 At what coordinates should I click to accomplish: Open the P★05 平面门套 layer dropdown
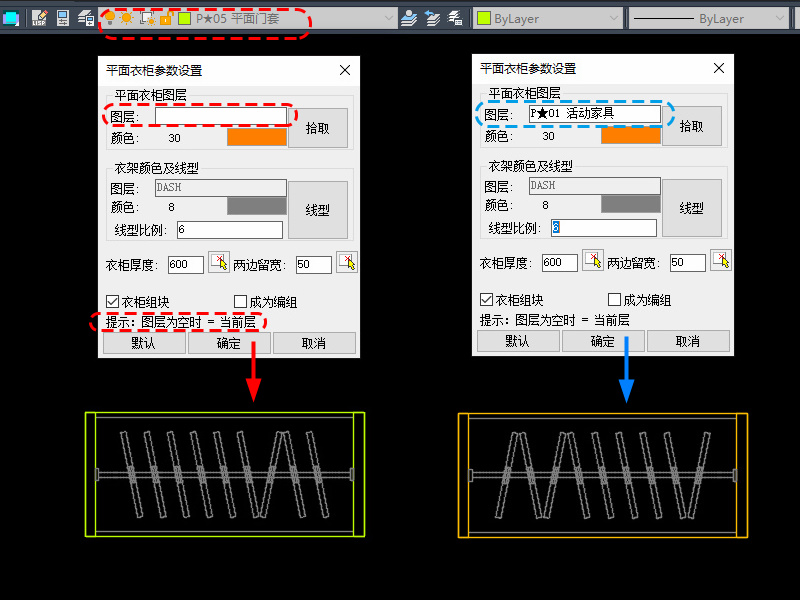[x=247, y=19]
